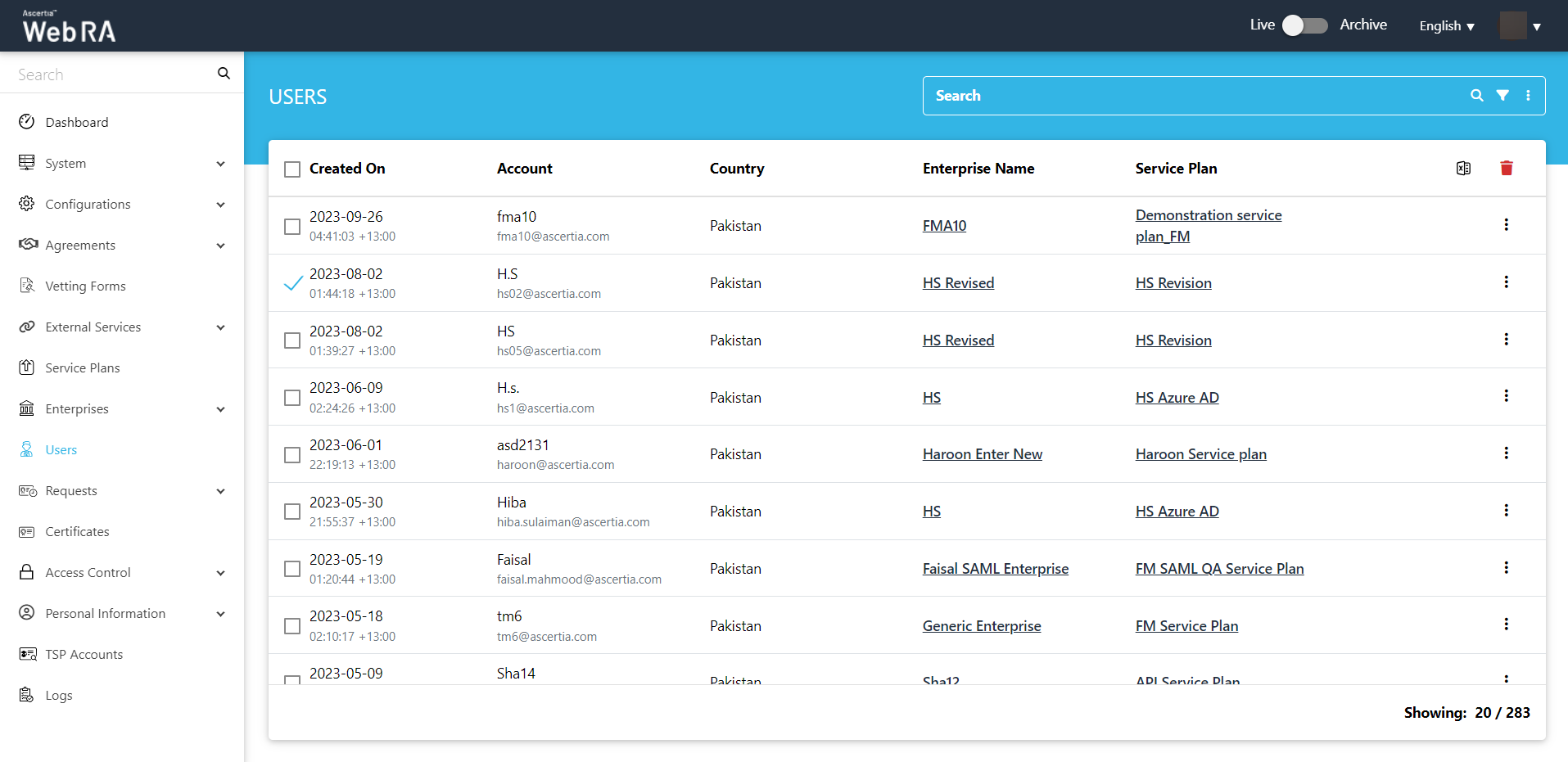Select Certificates in sidebar
Screen dimensions: 1568x762
pyautogui.click(x=77, y=531)
